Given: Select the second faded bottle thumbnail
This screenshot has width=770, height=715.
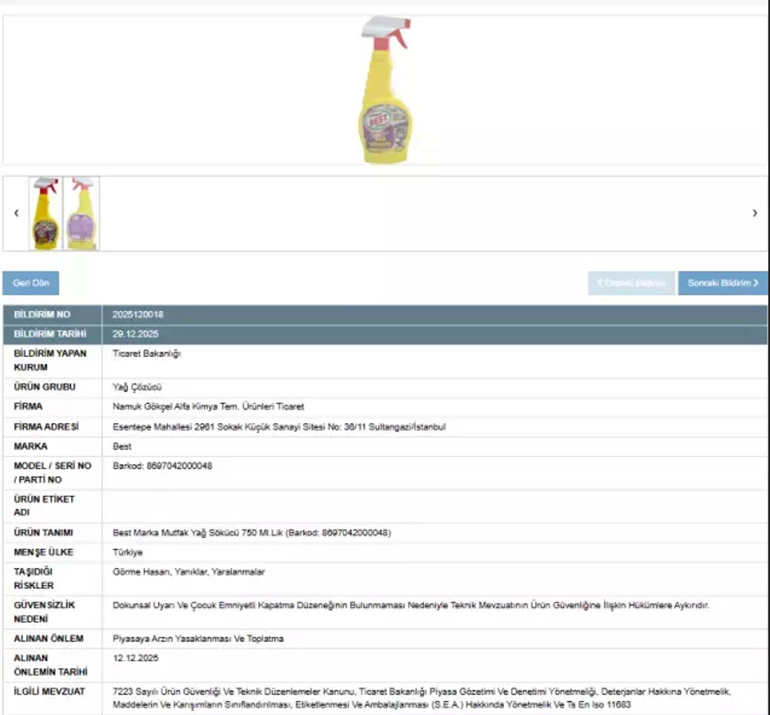Looking at the screenshot, I should (x=81, y=213).
